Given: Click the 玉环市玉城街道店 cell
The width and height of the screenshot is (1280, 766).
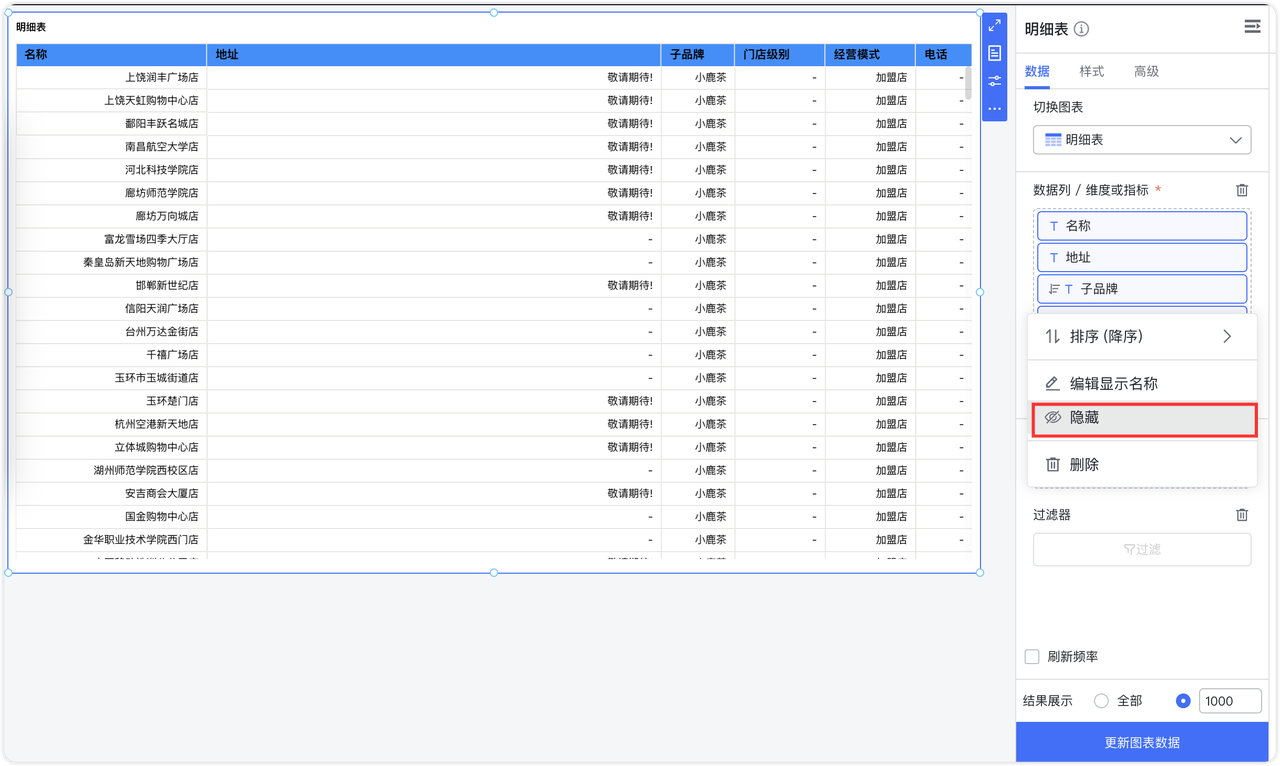Looking at the screenshot, I should 111,378.
